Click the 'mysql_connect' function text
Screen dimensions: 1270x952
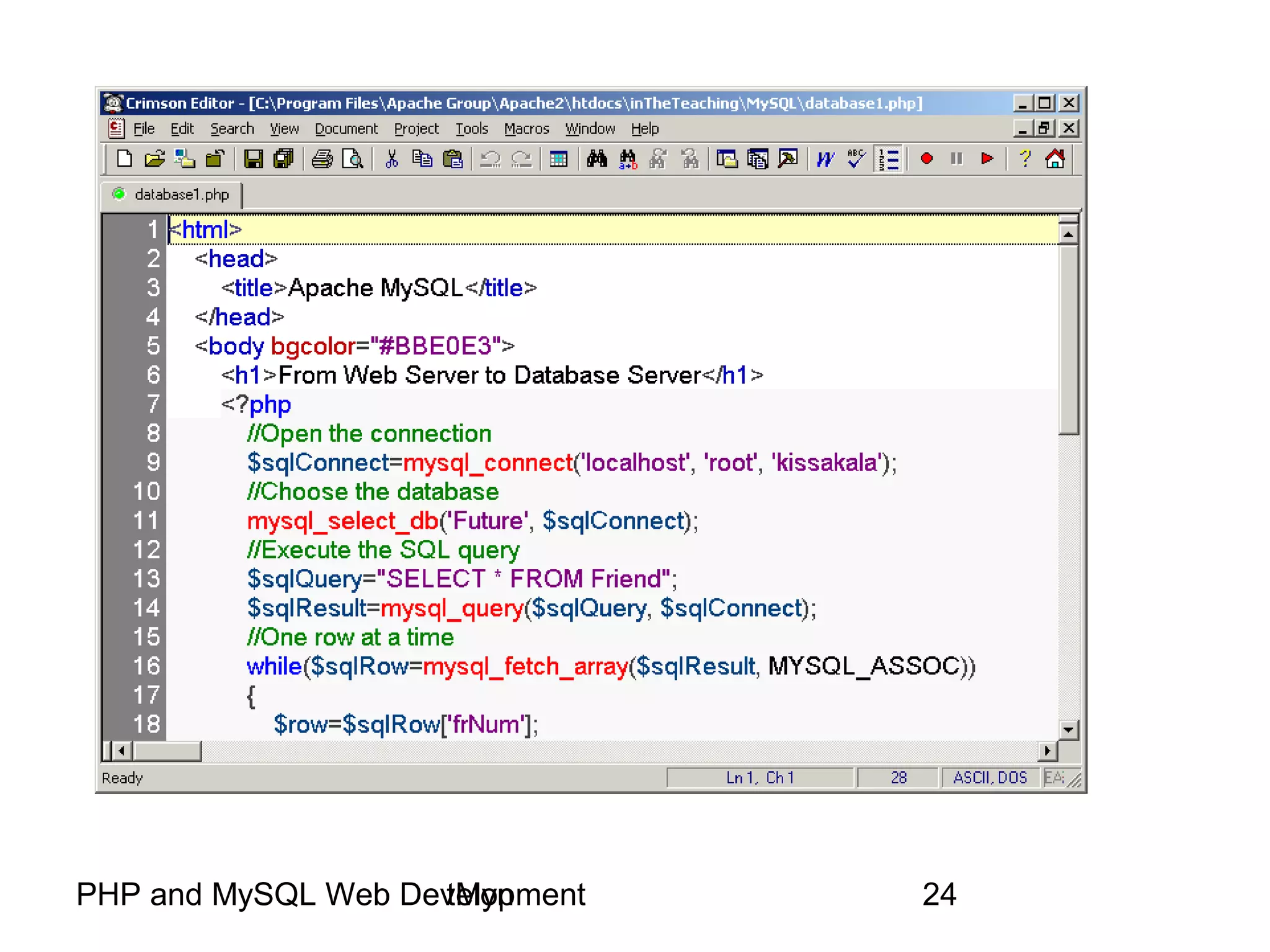pos(488,463)
